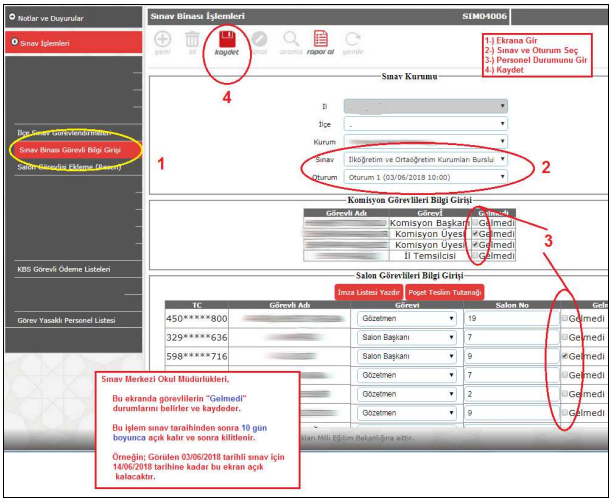Open the 'Sınav' exam selection dropdown
Screen dimensions: 614x500
[x=426, y=159]
